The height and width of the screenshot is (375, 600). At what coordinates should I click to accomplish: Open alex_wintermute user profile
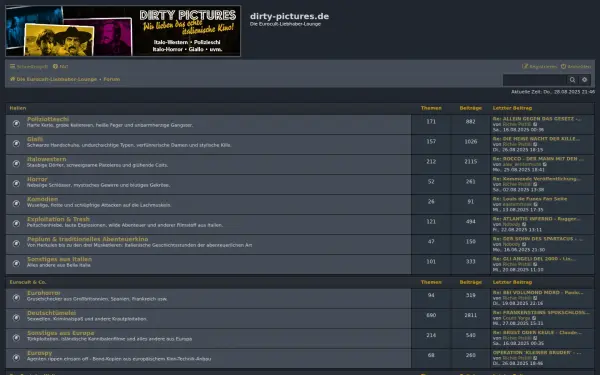[522, 164]
